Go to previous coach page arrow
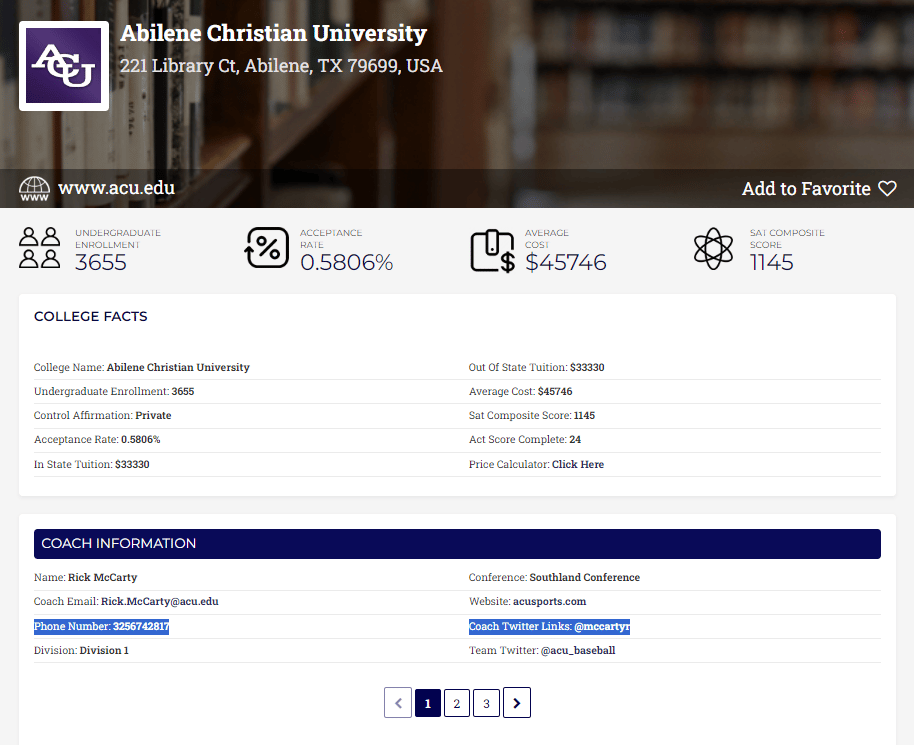 pyautogui.click(x=398, y=702)
